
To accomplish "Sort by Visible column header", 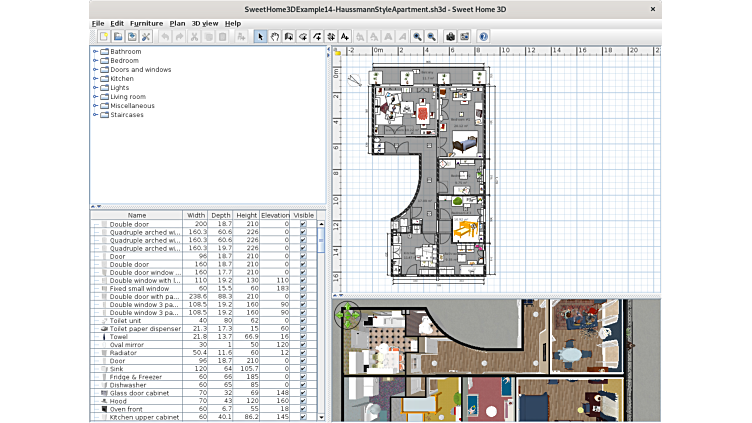I will pyautogui.click(x=304, y=215).
